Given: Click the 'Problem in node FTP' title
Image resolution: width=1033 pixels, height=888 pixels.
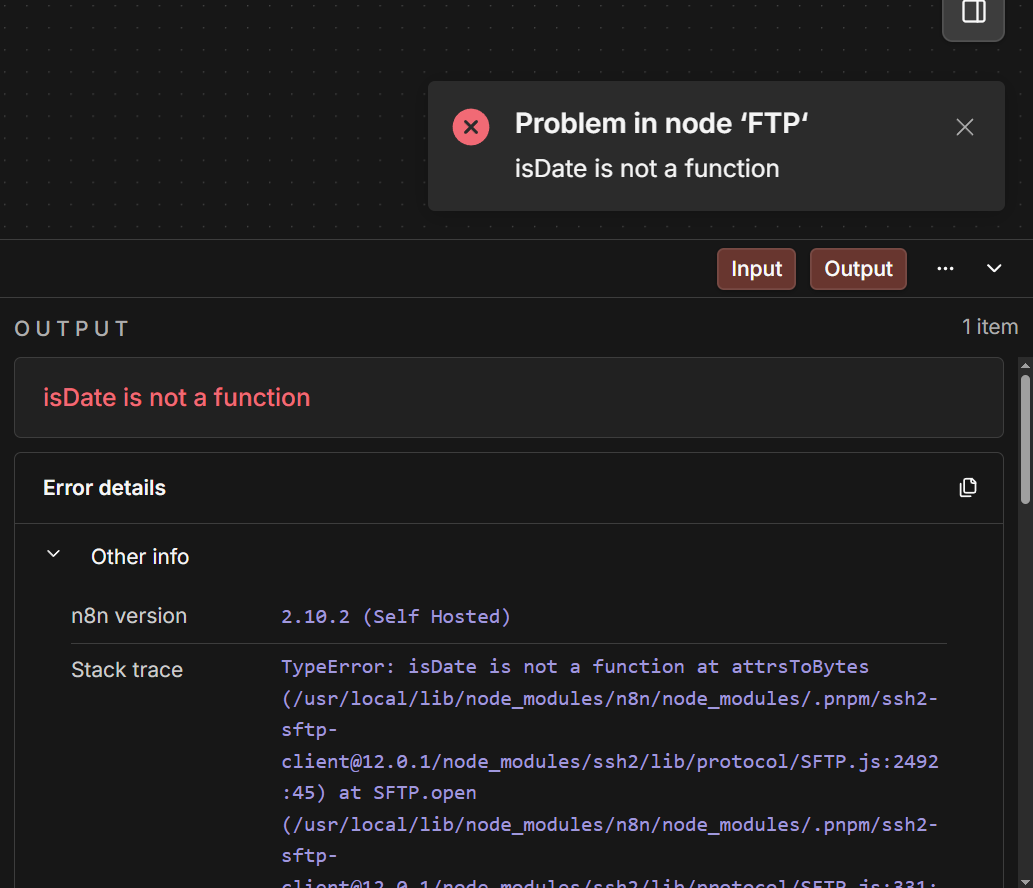Looking at the screenshot, I should coord(661,124).
